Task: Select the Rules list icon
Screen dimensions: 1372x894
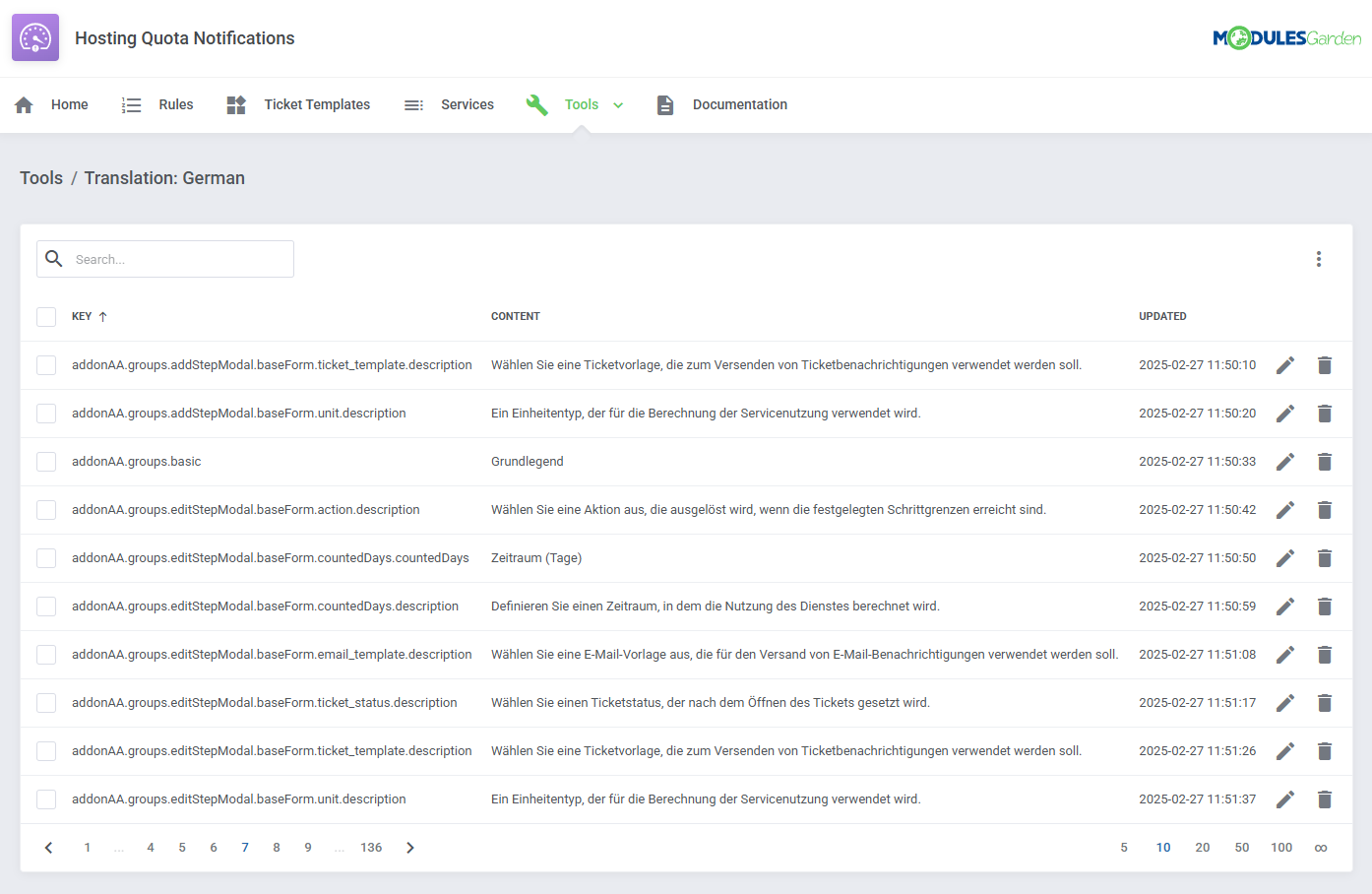Action: (x=132, y=104)
